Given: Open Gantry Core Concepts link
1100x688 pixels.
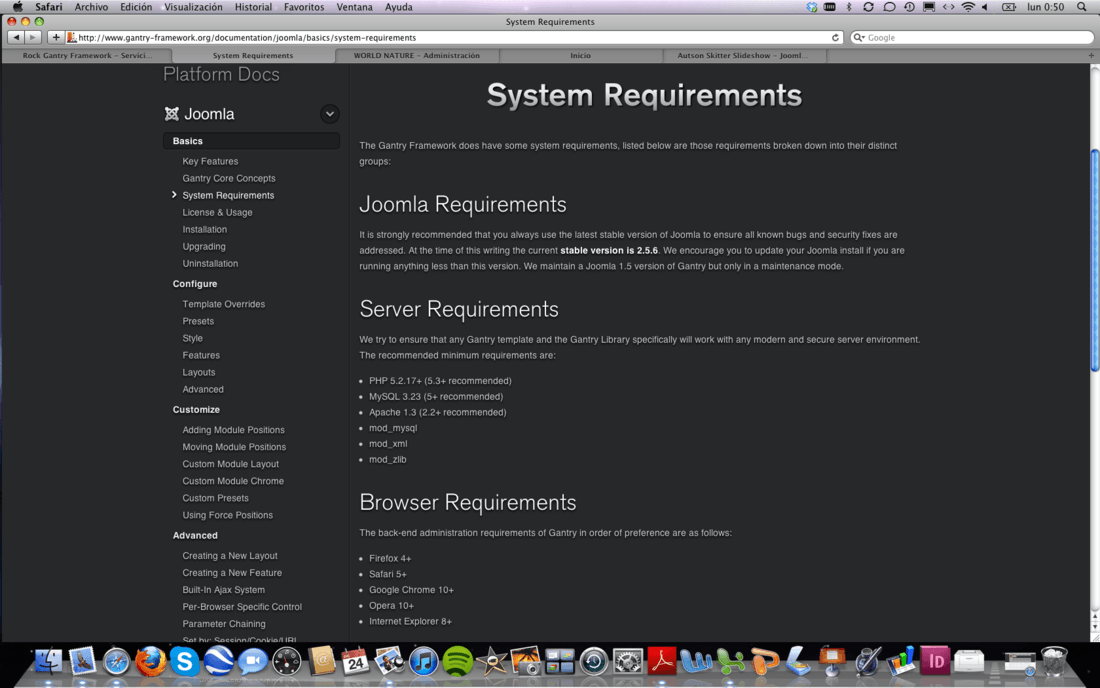Looking at the screenshot, I should pos(229,178).
